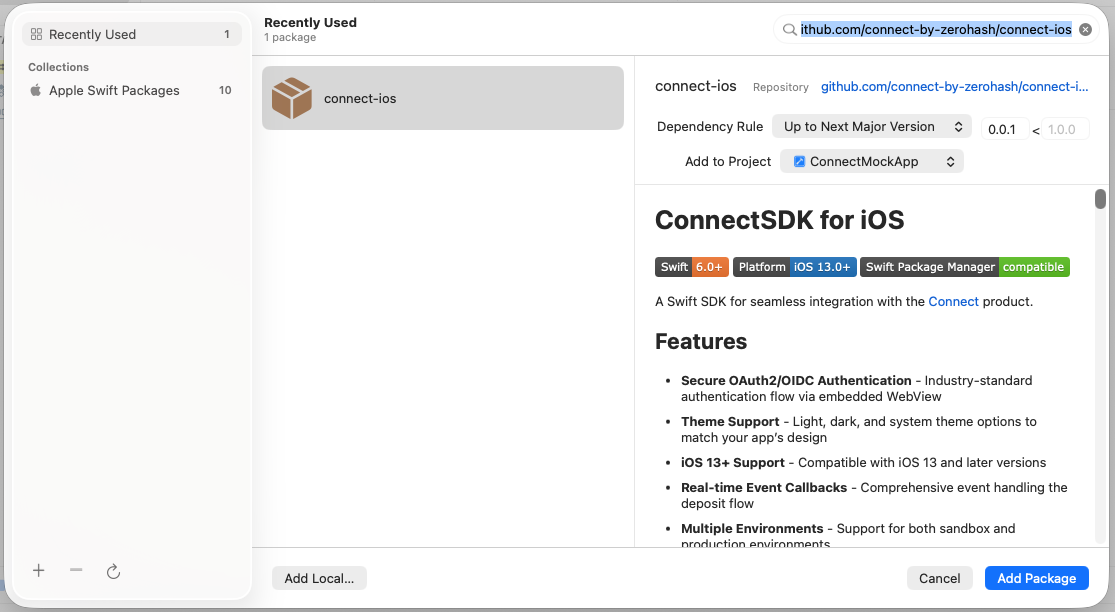Edit the 0.0.1 minimum version field
The height and width of the screenshot is (612, 1115).
[1004, 129]
